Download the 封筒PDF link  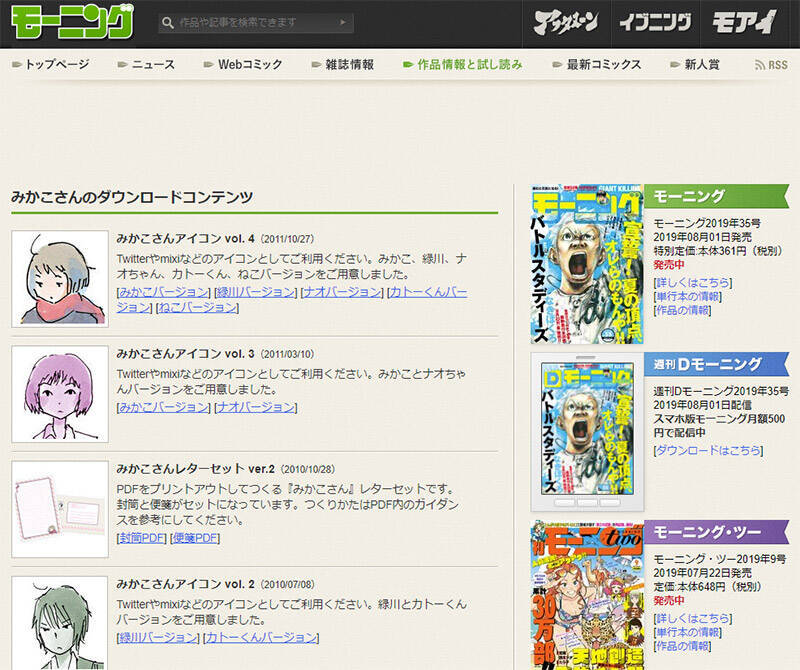[x=141, y=538]
